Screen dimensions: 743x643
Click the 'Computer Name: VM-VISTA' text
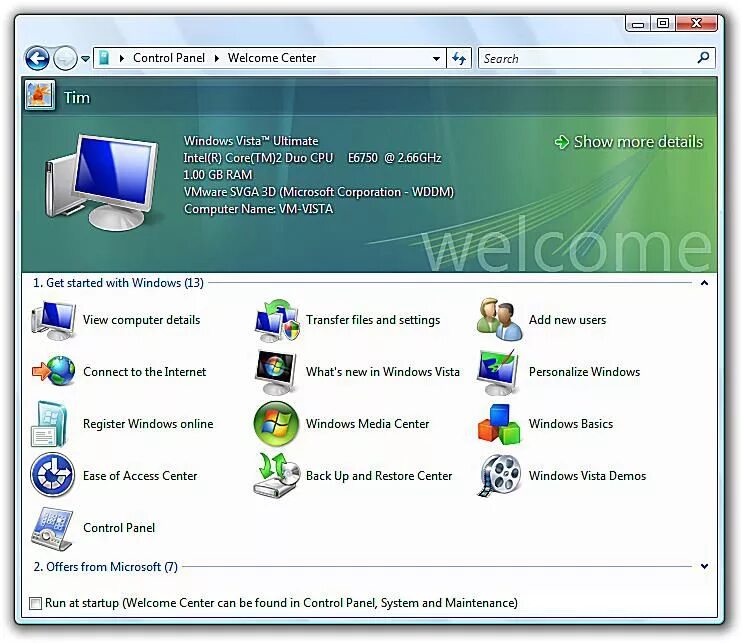[x=258, y=209]
